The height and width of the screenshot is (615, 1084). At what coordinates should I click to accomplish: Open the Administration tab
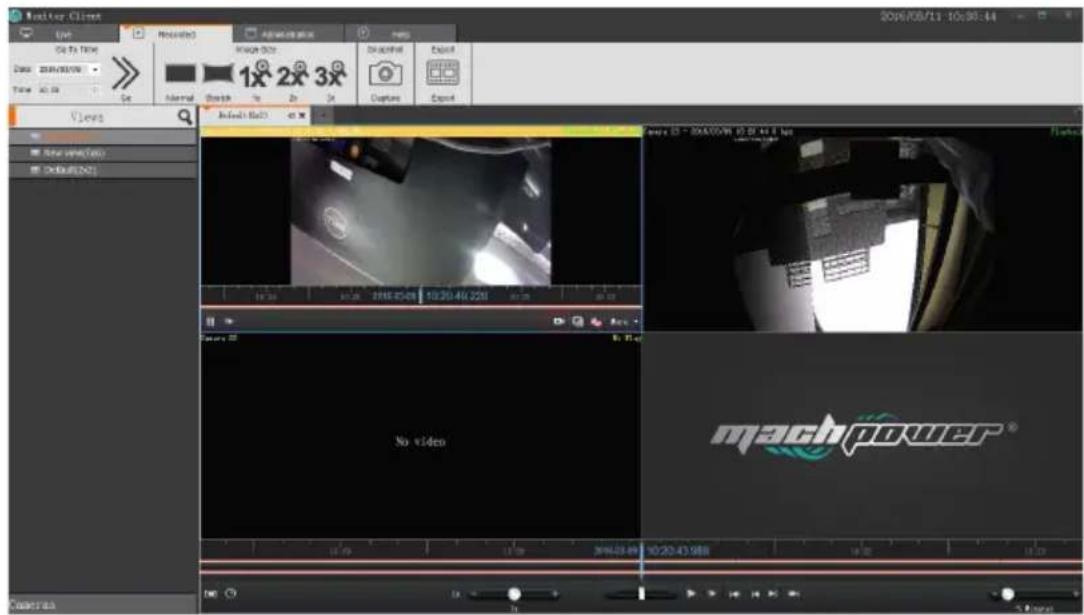[x=288, y=34]
